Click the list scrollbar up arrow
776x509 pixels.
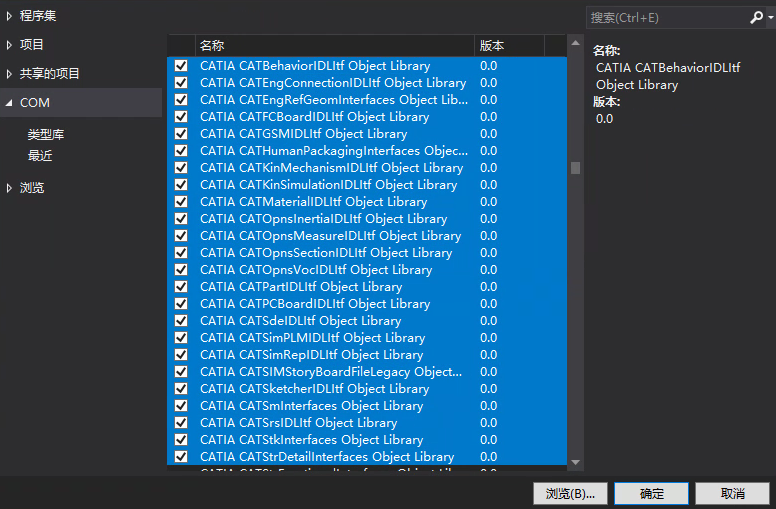(575, 43)
